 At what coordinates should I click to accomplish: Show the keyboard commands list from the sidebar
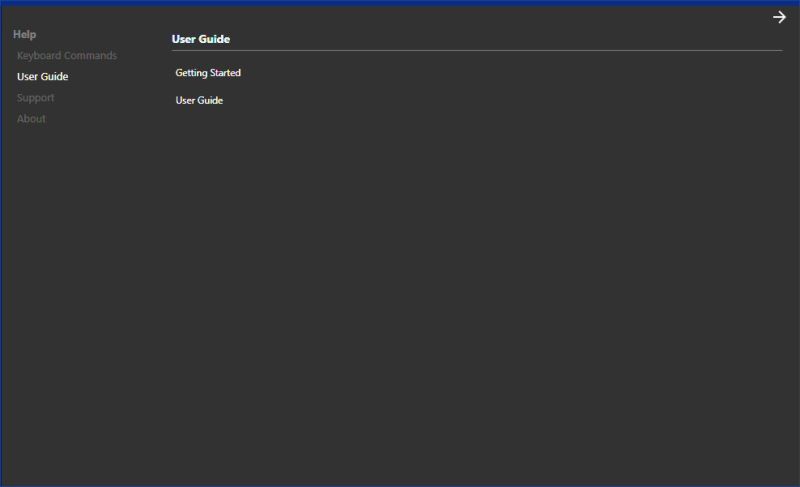tap(66, 56)
